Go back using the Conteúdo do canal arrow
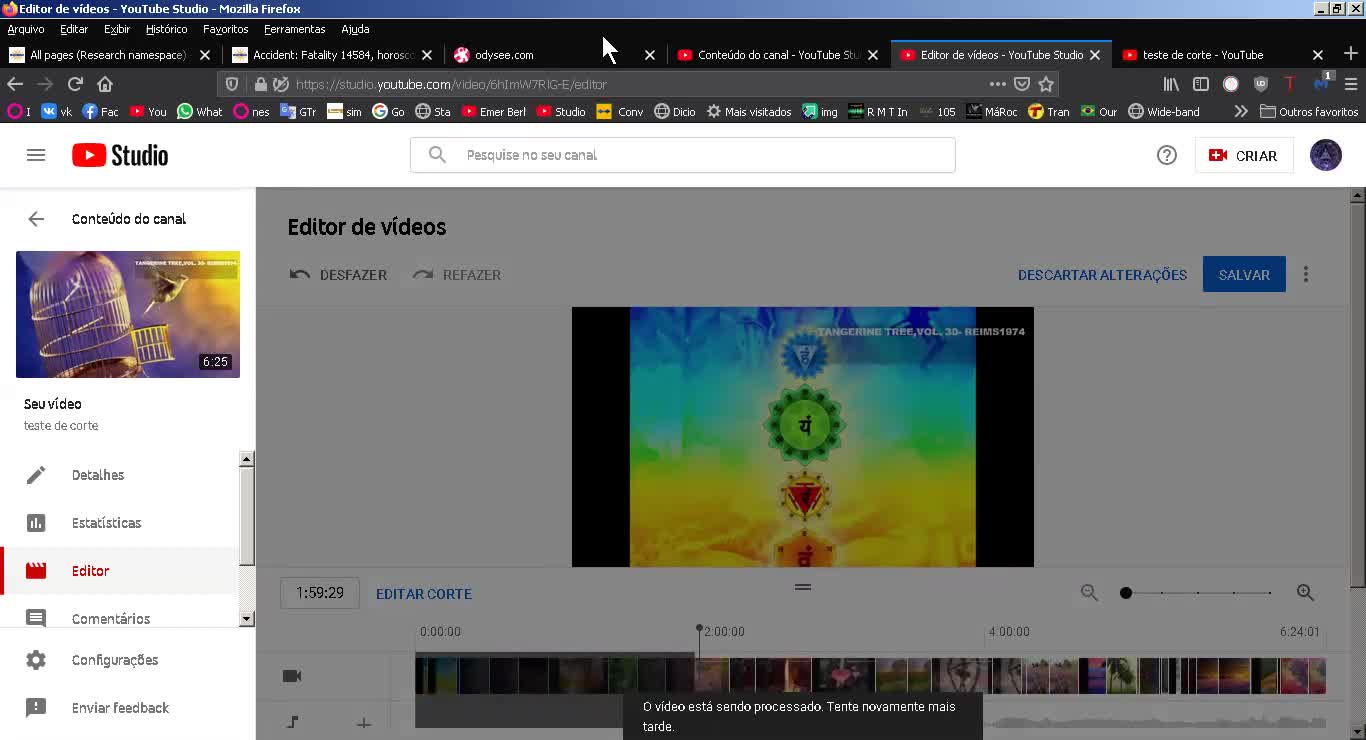 [x=36, y=219]
